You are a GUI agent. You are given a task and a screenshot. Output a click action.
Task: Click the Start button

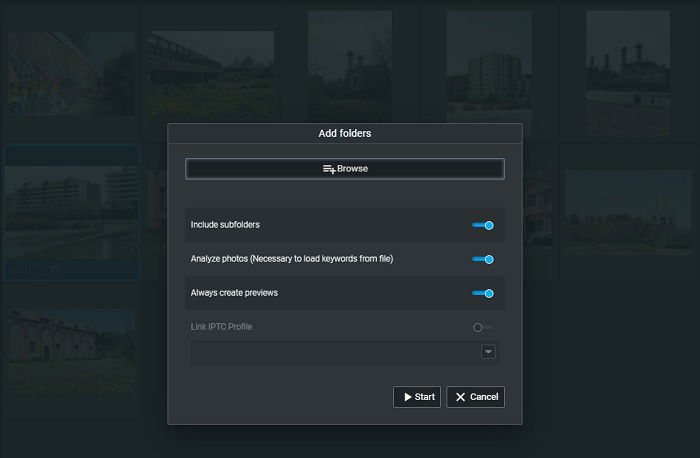(417, 397)
